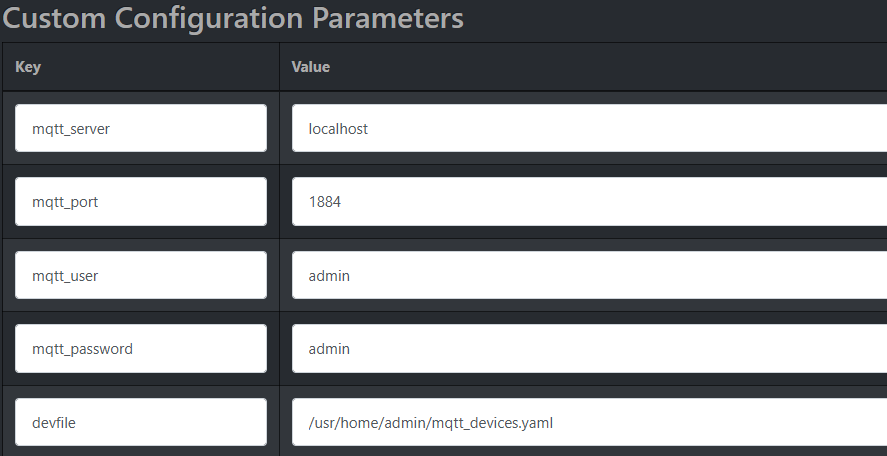This screenshot has width=887, height=456.
Task: Click the admin value beside mqtt_user
Action: pos(588,275)
